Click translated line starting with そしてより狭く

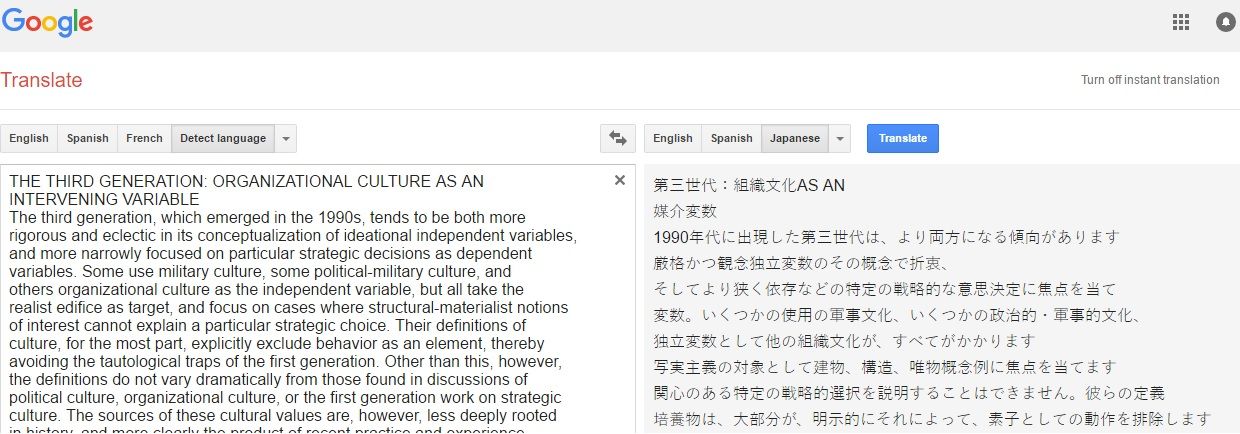pyautogui.click(x=884, y=290)
